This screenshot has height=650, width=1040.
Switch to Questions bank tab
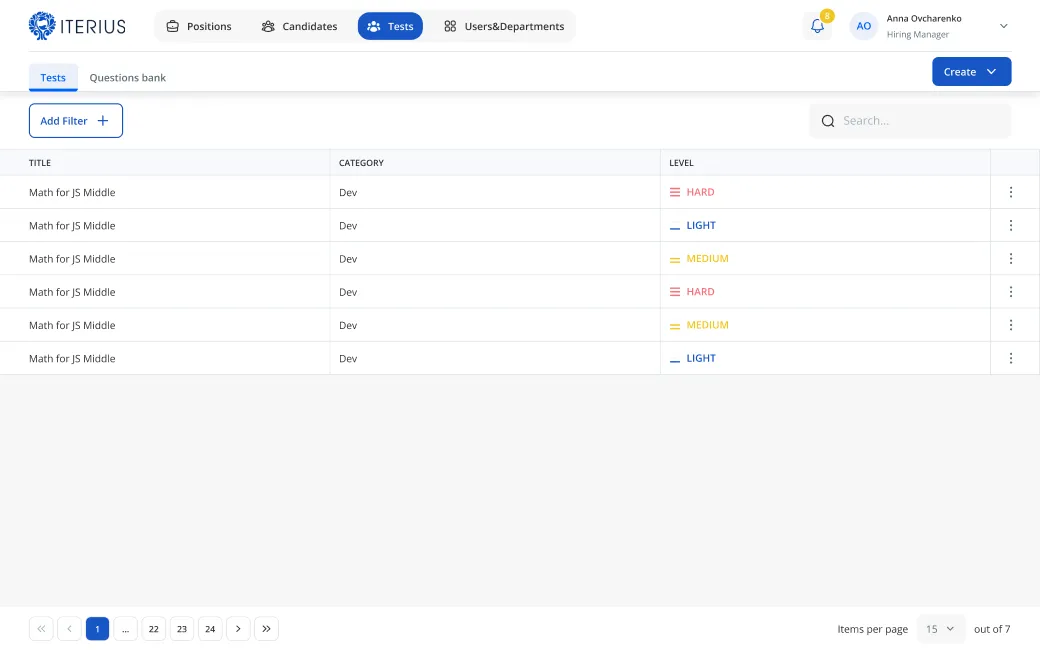point(127,77)
